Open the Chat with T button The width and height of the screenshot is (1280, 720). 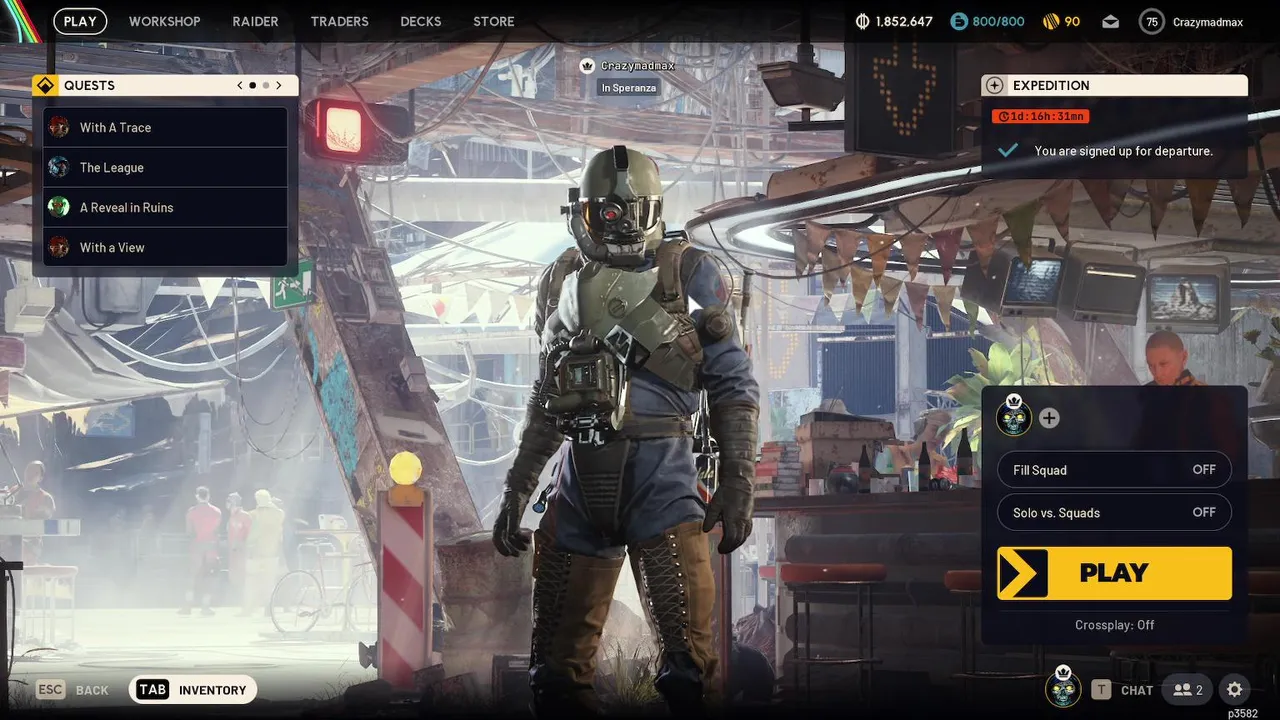pyautogui.click(x=1122, y=690)
